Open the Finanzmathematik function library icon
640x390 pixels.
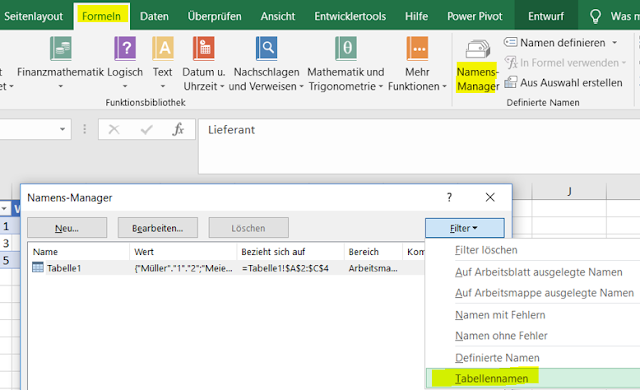pos(60,49)
